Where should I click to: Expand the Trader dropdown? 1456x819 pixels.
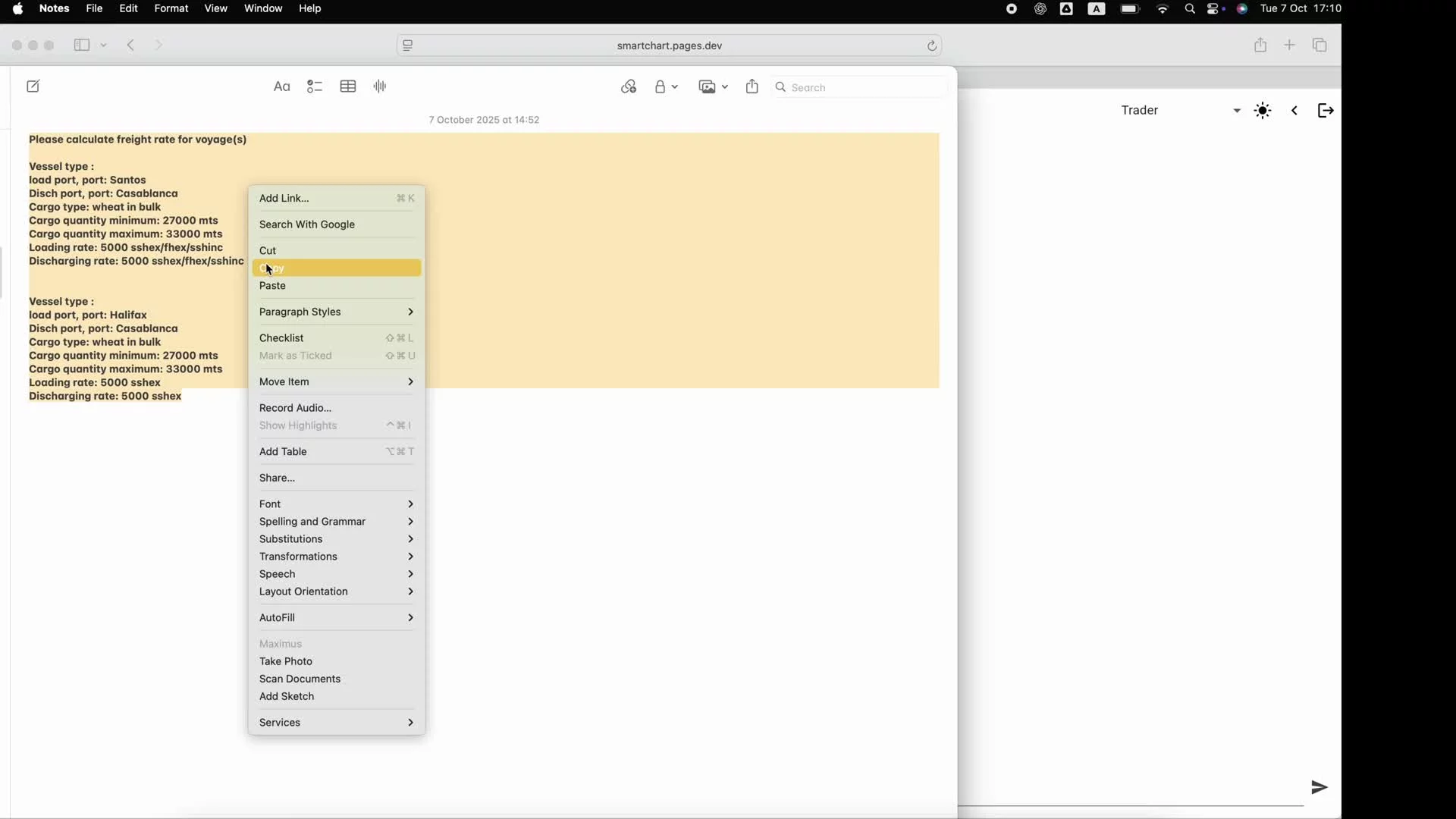[x=1237, y=111]
